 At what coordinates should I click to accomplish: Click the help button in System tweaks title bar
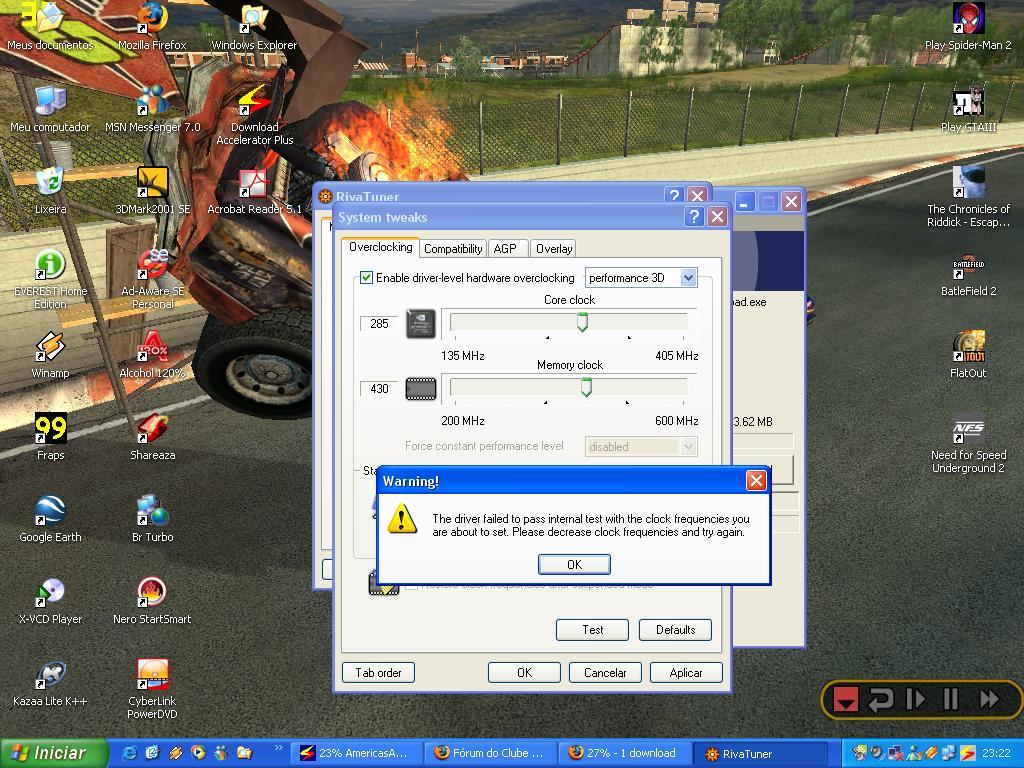click(x=694, y=216)
